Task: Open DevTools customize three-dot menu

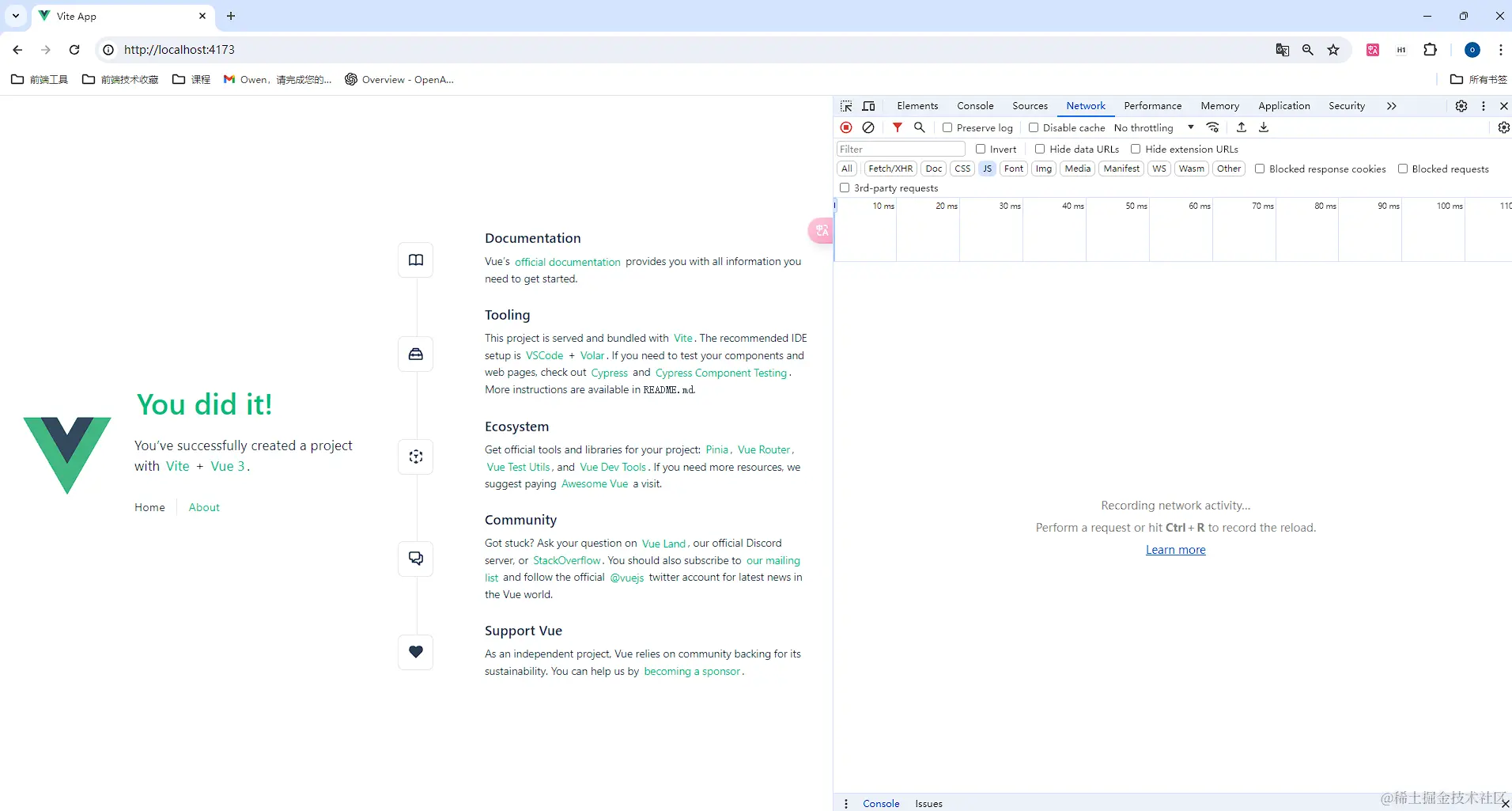Action: click(x=1484, y=106)
